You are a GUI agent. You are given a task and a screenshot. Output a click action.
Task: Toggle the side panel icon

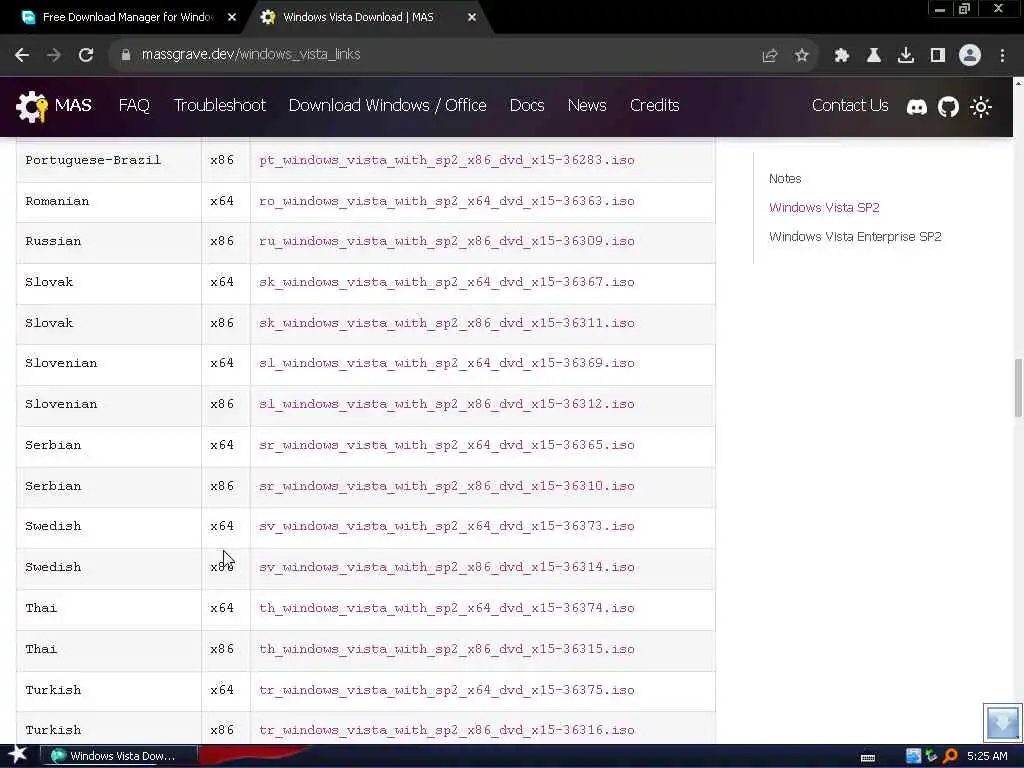(938, 56)
